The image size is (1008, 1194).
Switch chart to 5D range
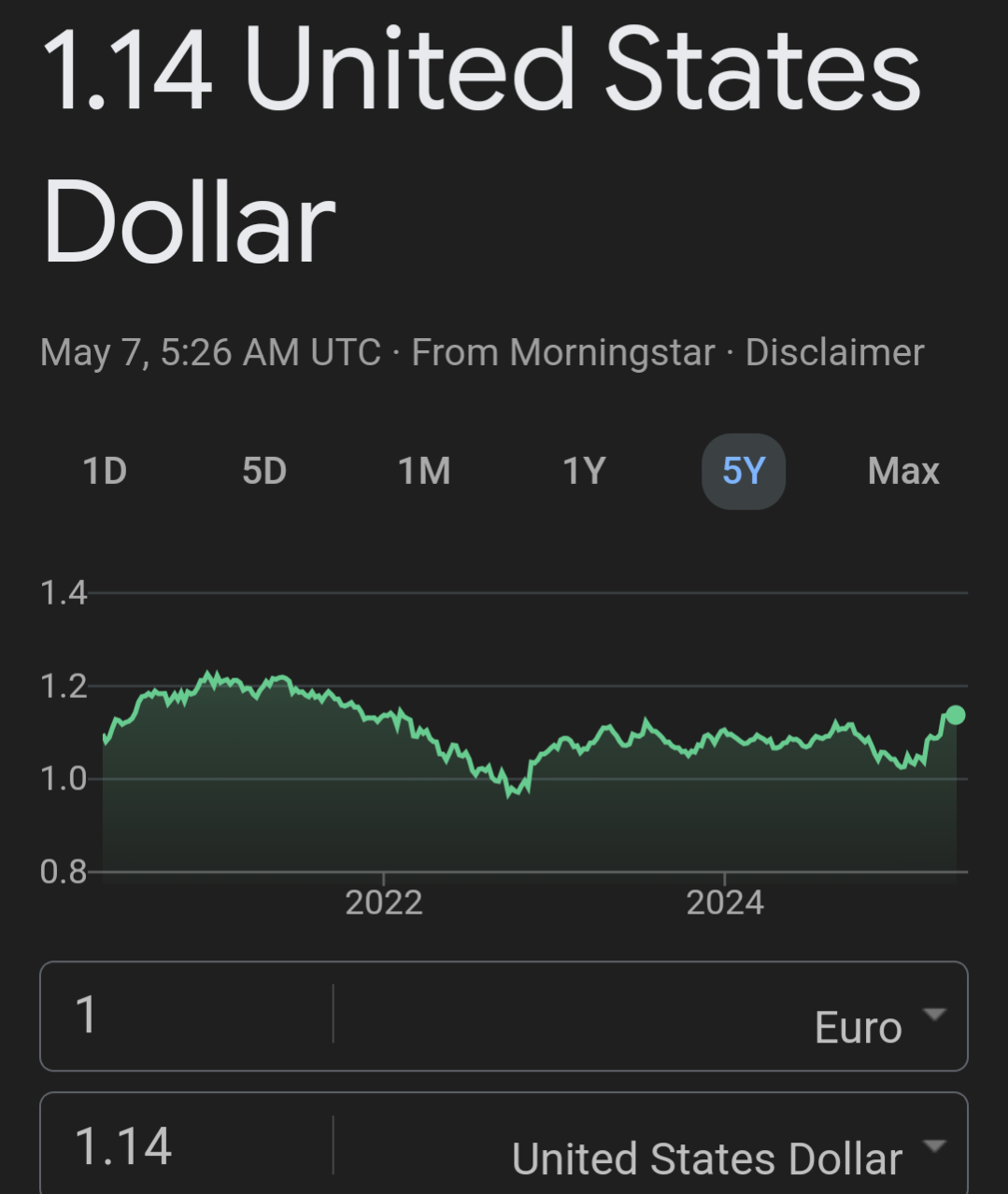click(264, 472)
